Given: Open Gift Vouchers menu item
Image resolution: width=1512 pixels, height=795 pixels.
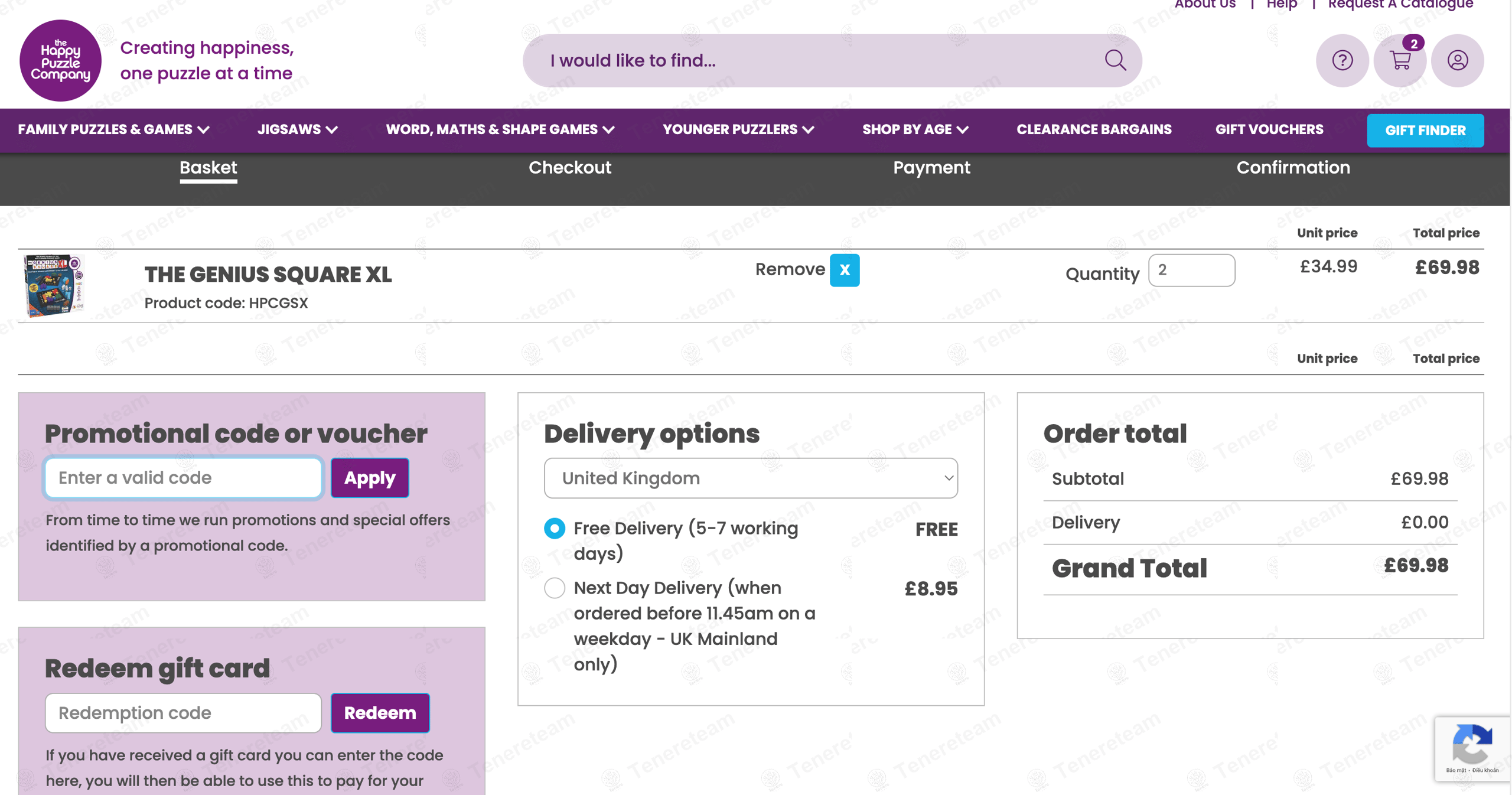Looking at the screenshot, I should click(x=1269, y=129).
